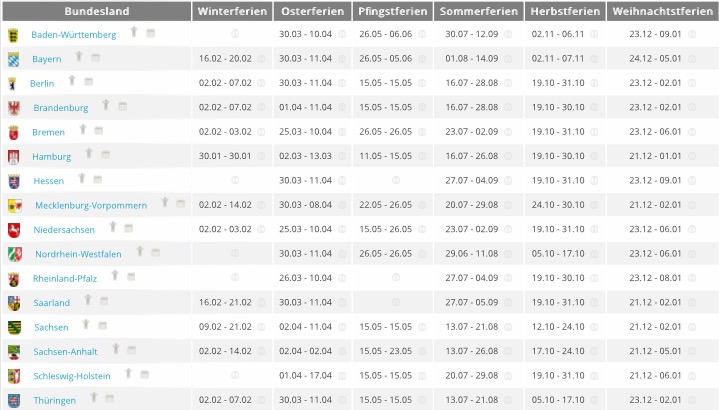Screen dimensions: 719x410
Task: Click the Sommerferien column header
Action: coord(480,10)
